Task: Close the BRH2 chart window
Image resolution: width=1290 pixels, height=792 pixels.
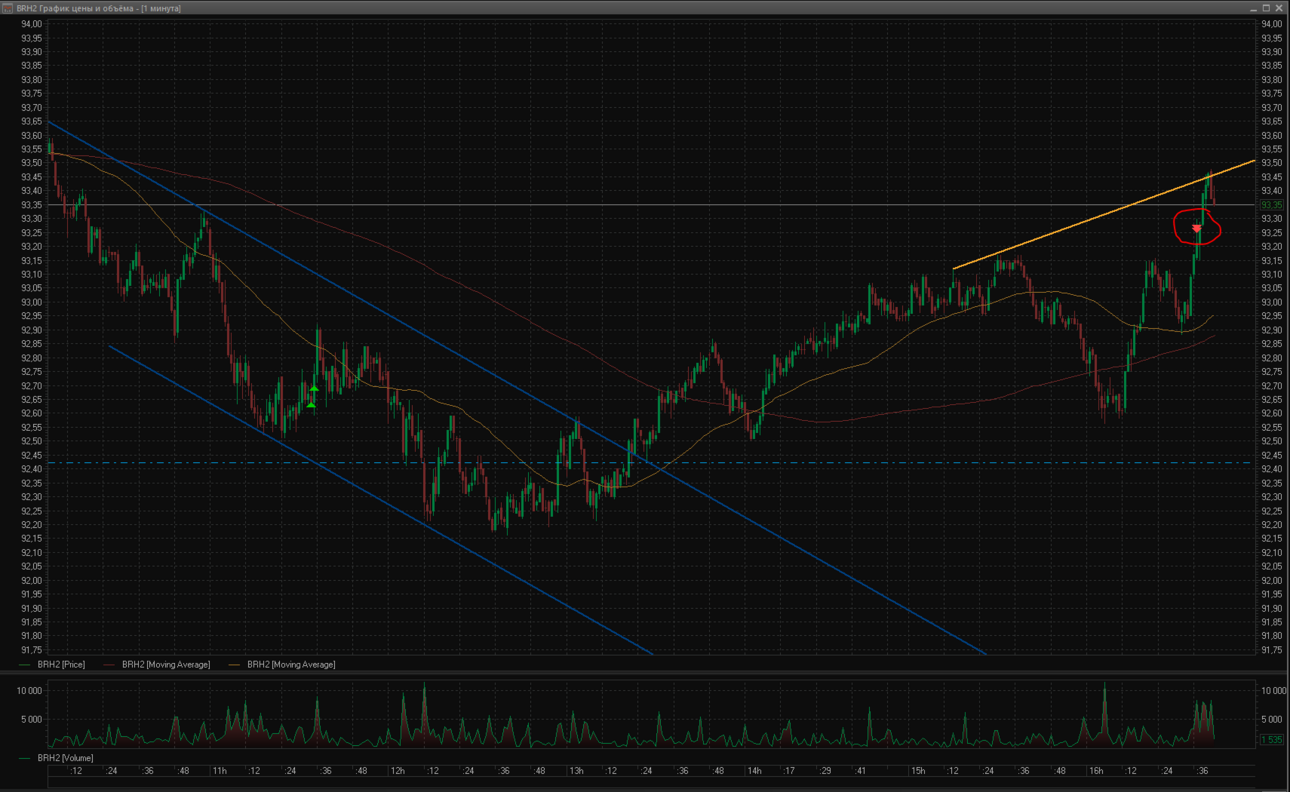Action: click(x=1279, y=7)
